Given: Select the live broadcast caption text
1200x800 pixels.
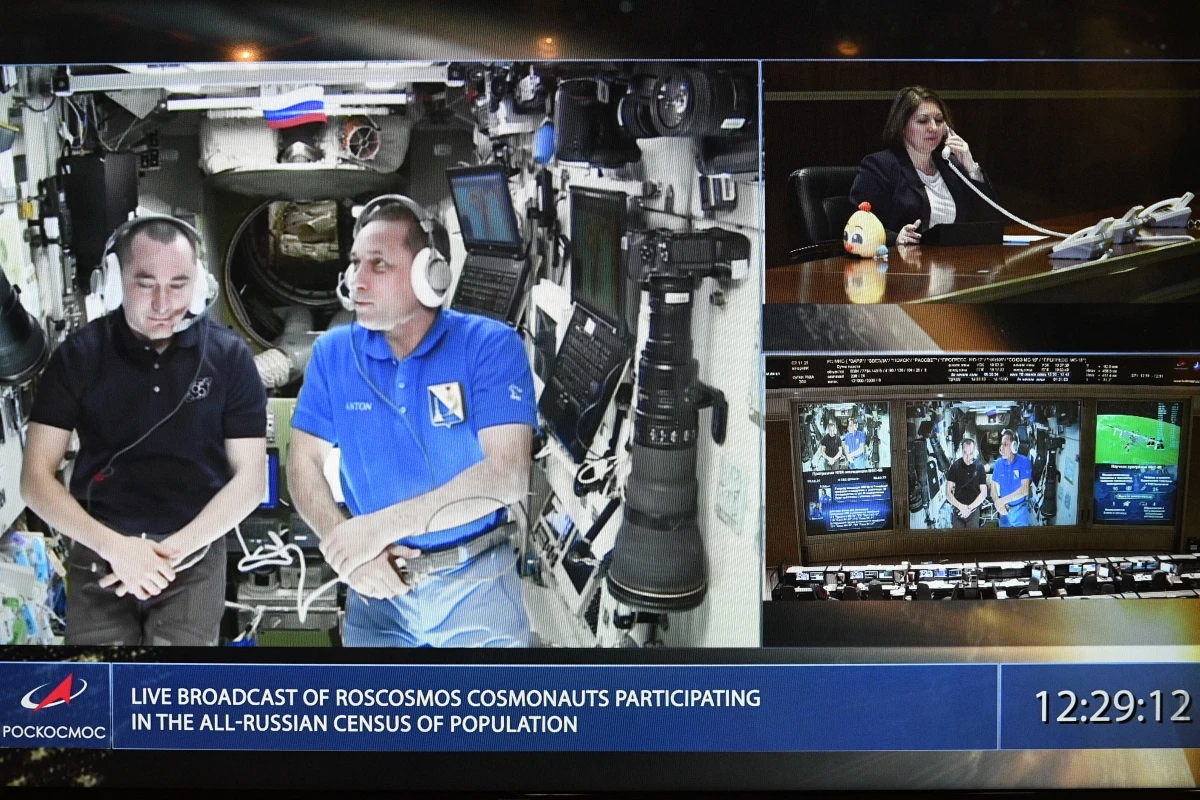Looking at the screenshot, I should 445,710.
